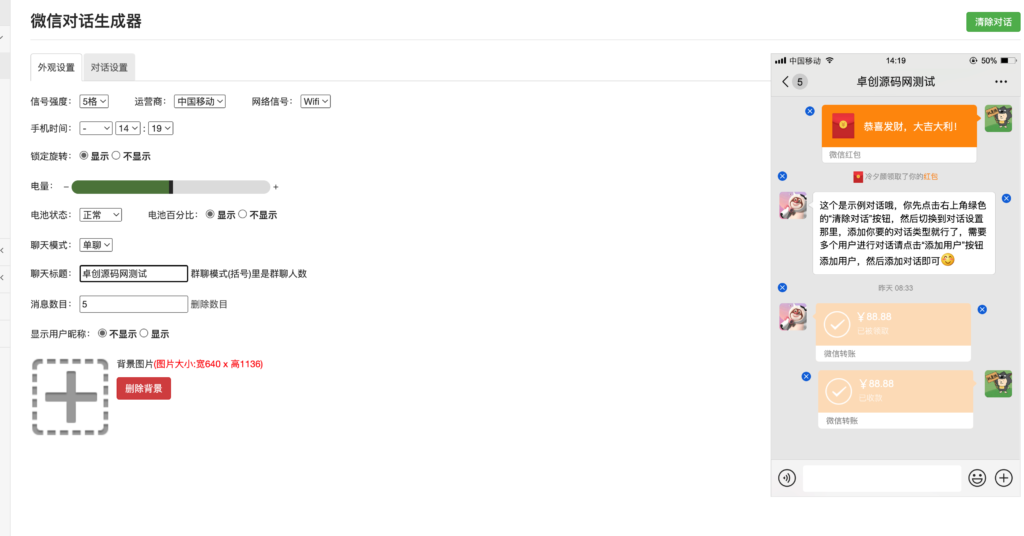The height and width of the screenshot is (536, 1024).
Task: Click the right avatar beside 已收款 transfer
Action: 999,384
